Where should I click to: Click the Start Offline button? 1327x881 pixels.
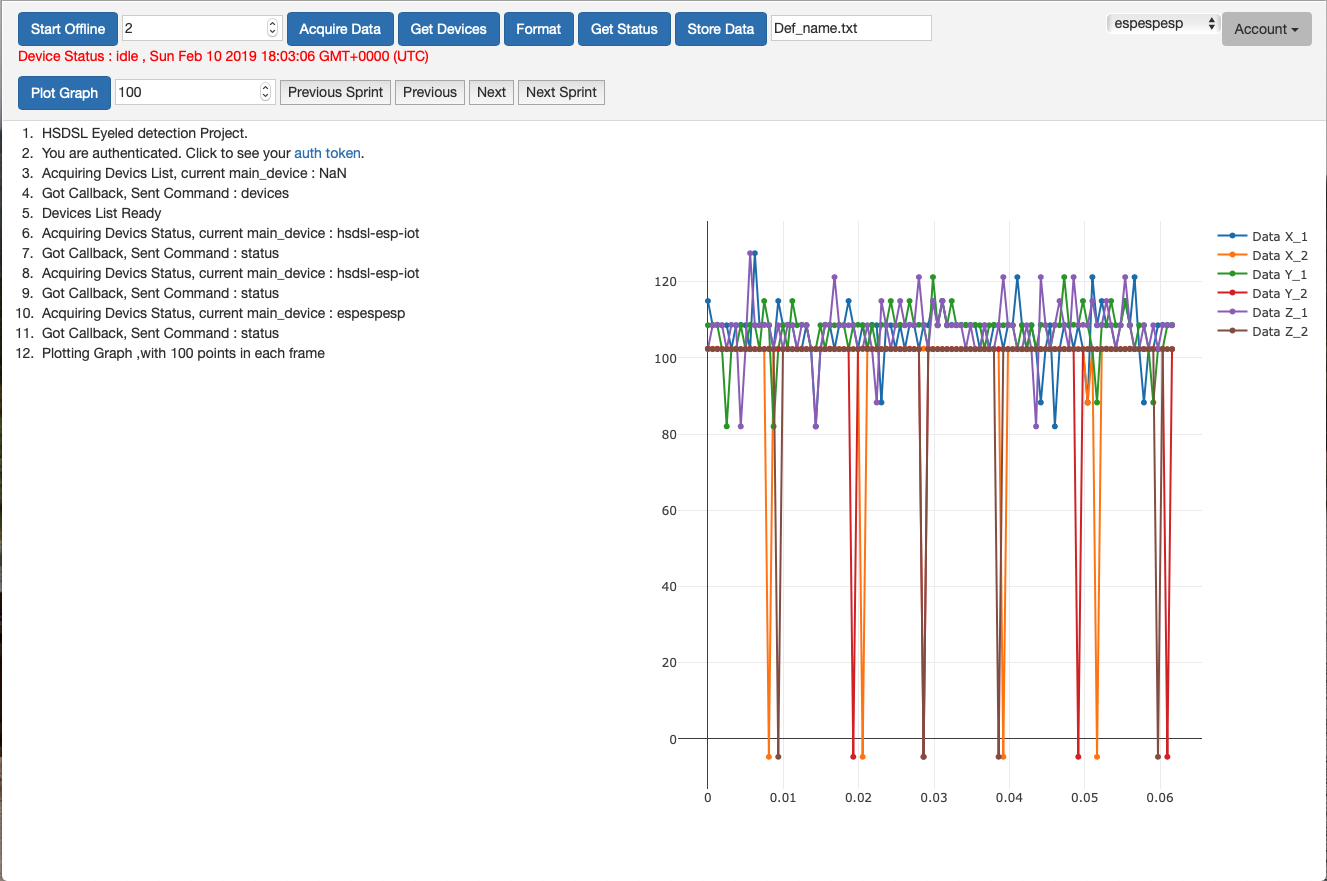tap(67, 29)
